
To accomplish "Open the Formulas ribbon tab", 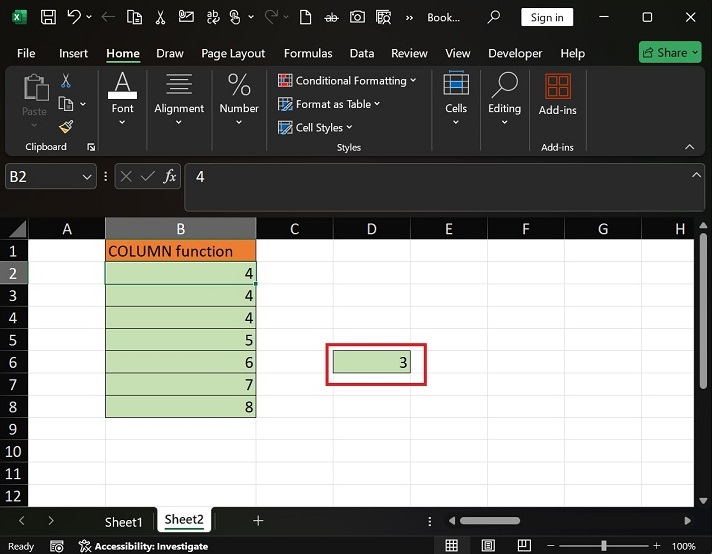I will click(308, 53).
